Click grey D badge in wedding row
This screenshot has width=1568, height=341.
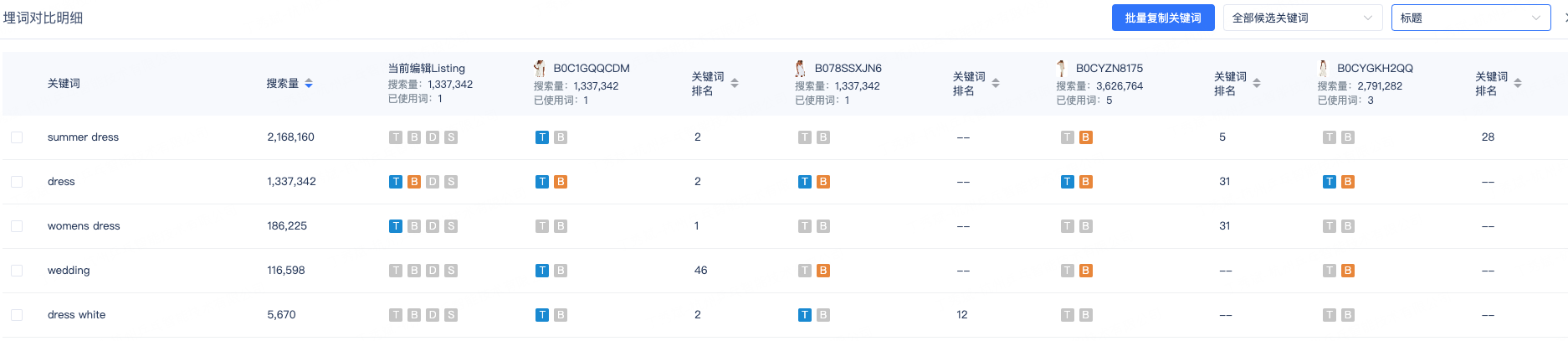point(433,271)
